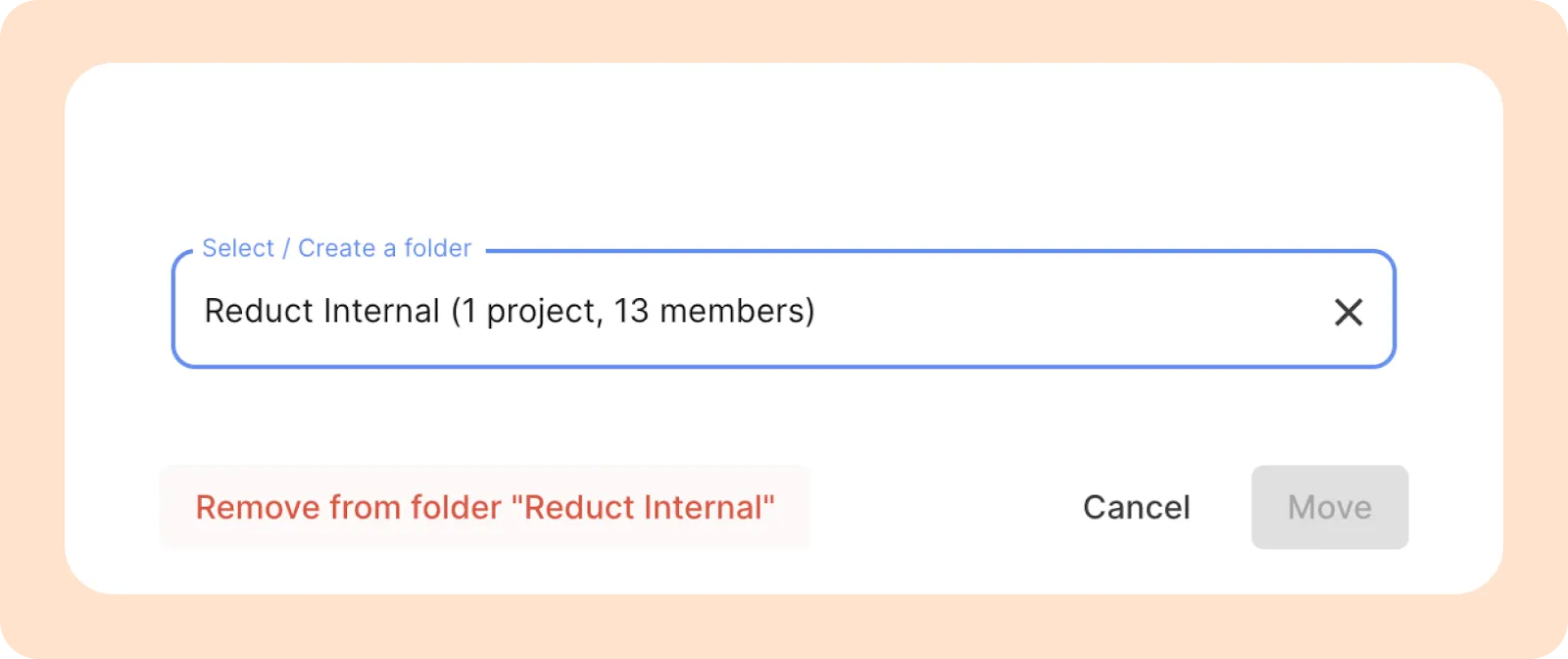
Task: Reset the folder selection using the cross icon
Action: pyautogui.click(x=1348, y=312)
